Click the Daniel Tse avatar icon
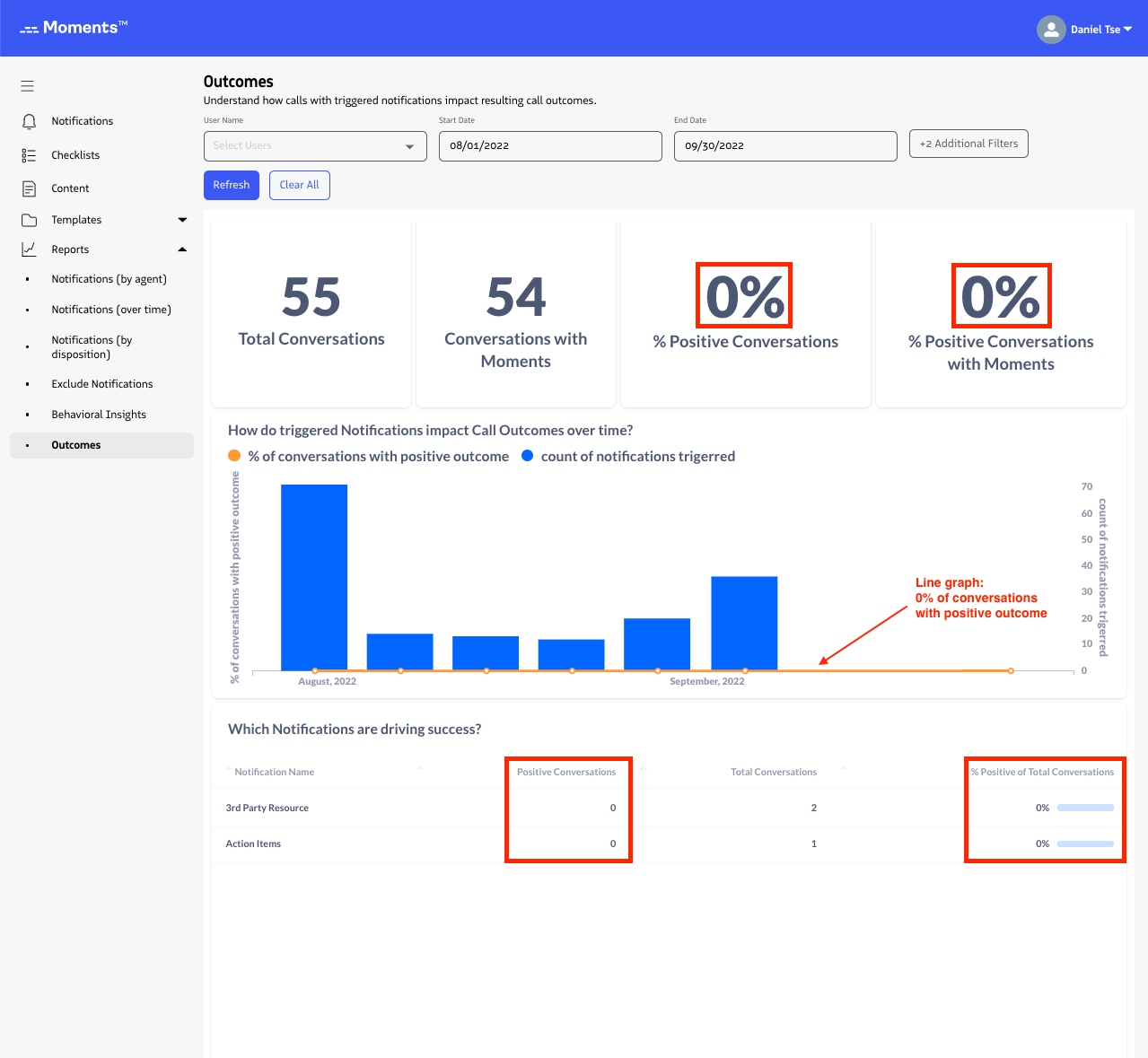 pyautogui.click(x=1051, y=30)
